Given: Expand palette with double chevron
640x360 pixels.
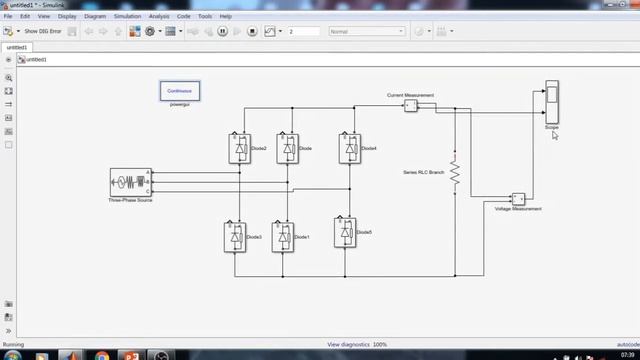Looking at the screenshot, I should pyautogui.click(x=9, y=331).
